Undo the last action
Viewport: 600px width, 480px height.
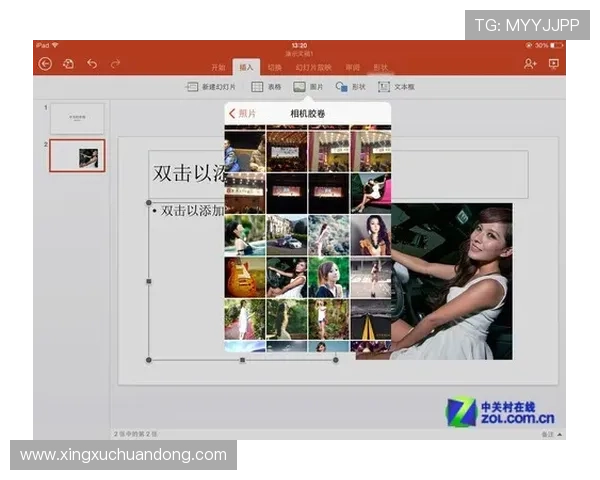pyautogui.click(x=92, y=64)
